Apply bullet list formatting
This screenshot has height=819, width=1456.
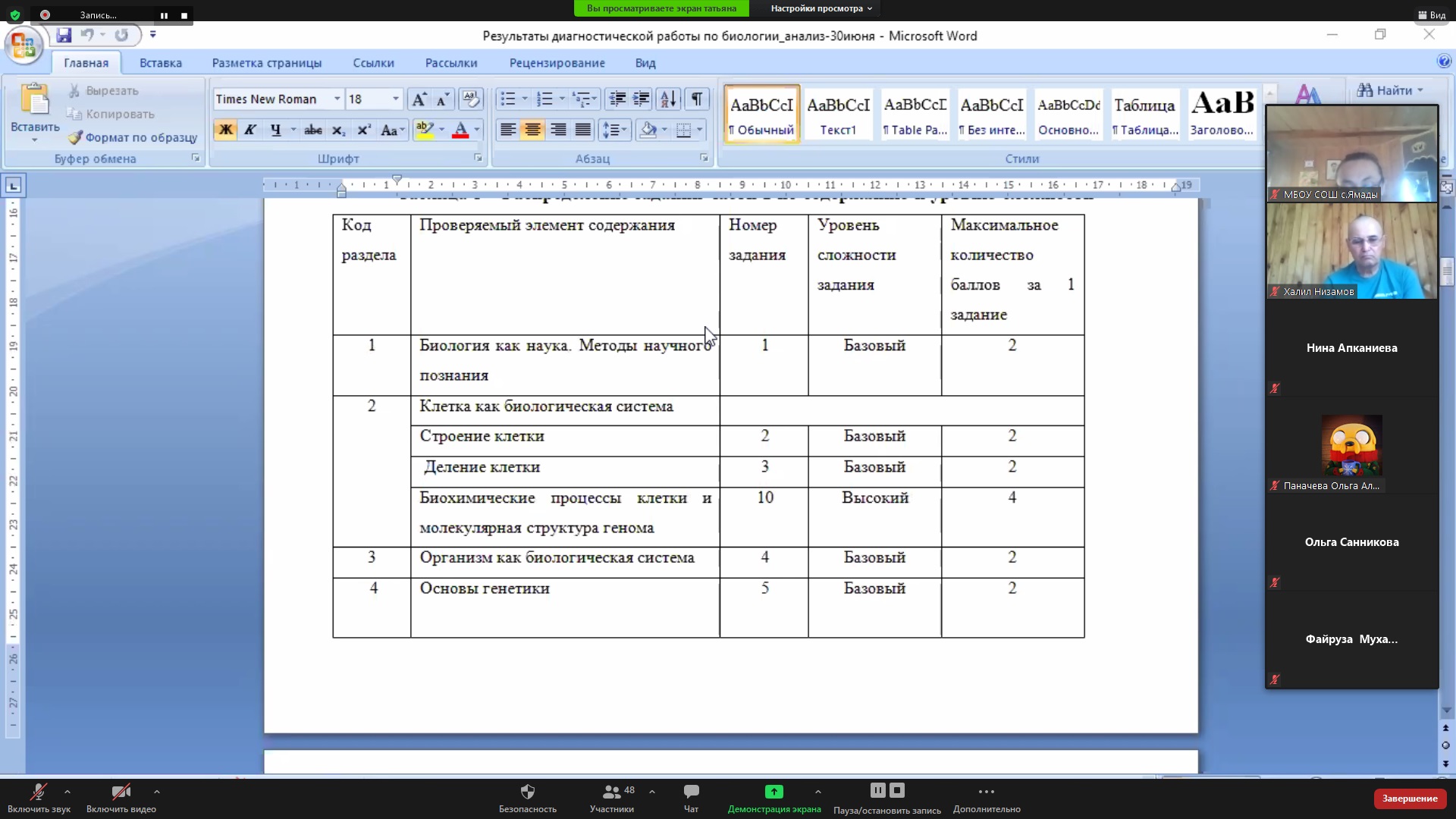click(x=507, y=99)
